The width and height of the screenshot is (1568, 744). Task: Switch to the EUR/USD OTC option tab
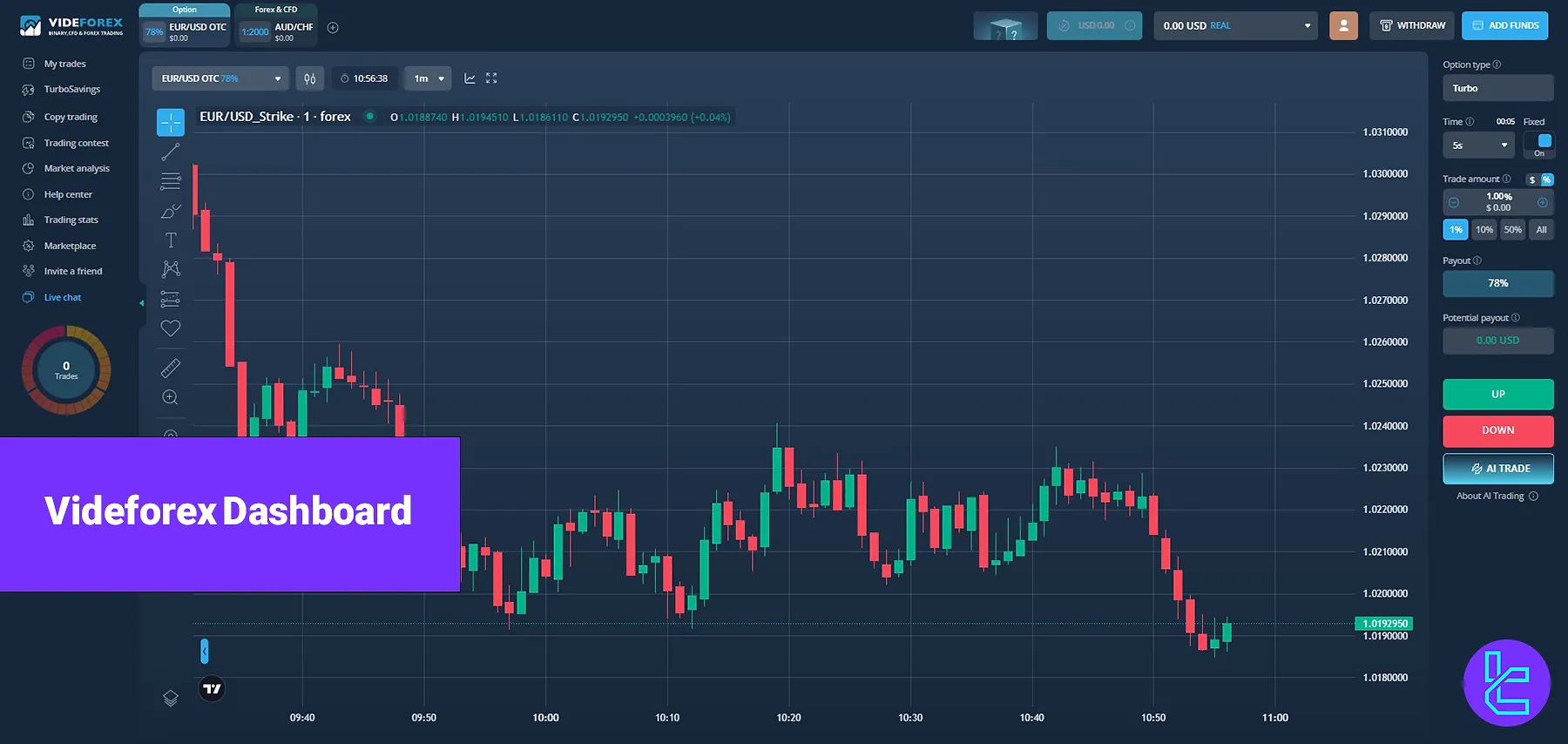click(x=185, y=26)
